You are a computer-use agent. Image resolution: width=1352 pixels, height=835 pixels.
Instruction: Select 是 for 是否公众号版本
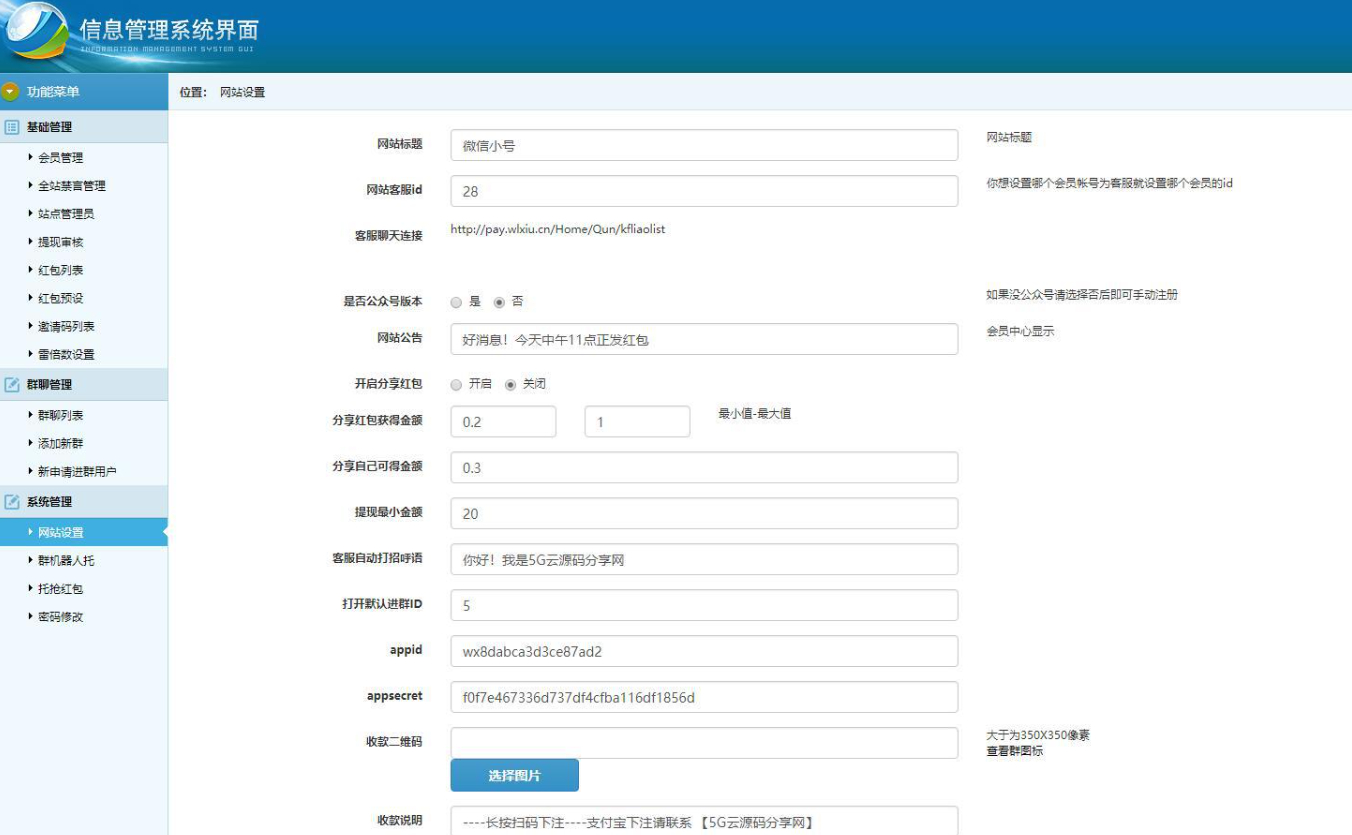[x=456, y=302]
